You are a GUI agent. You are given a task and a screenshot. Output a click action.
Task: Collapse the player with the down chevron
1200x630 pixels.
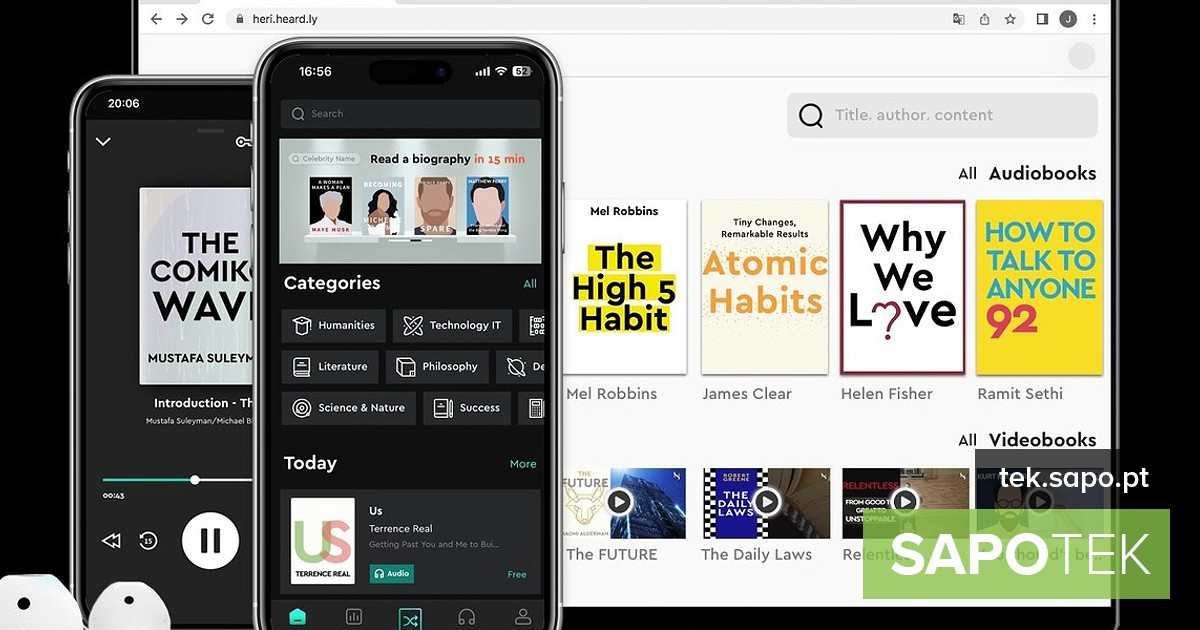[103, 141]
